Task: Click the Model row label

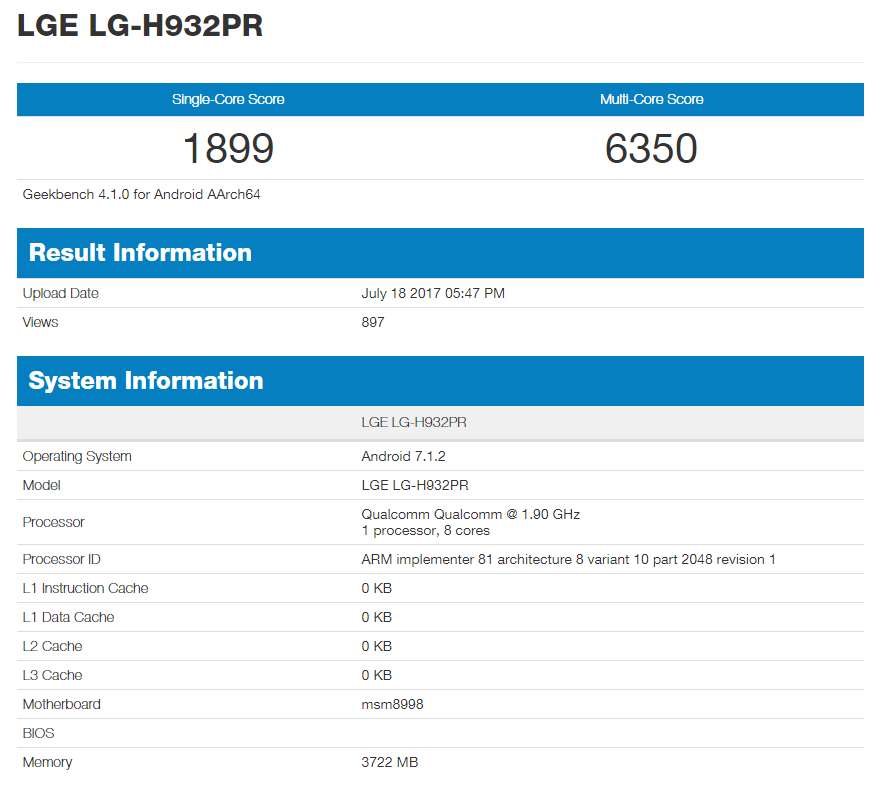Action: pyautogui.click(x=42, y=485)
